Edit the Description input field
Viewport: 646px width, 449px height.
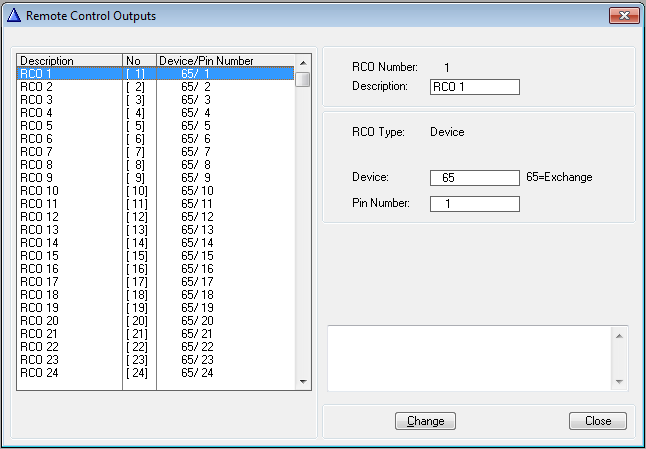click(x=475, y=87)
